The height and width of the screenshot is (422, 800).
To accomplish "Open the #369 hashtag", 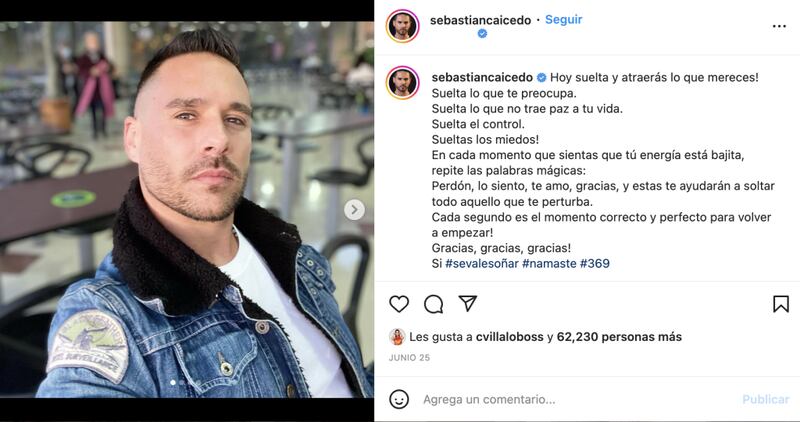I will click(x=595, y=264).
